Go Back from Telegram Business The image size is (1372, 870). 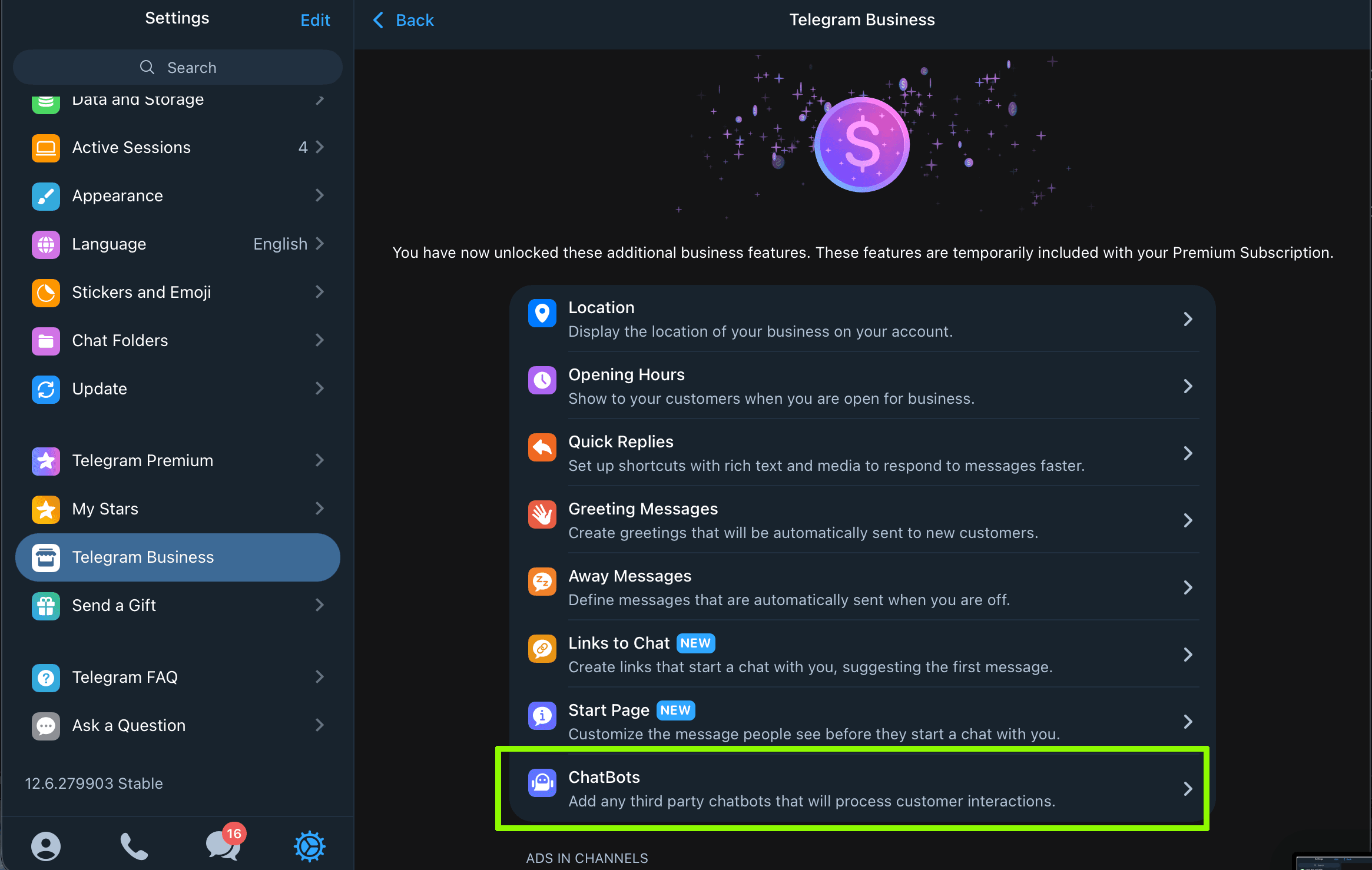click(403, 20)
